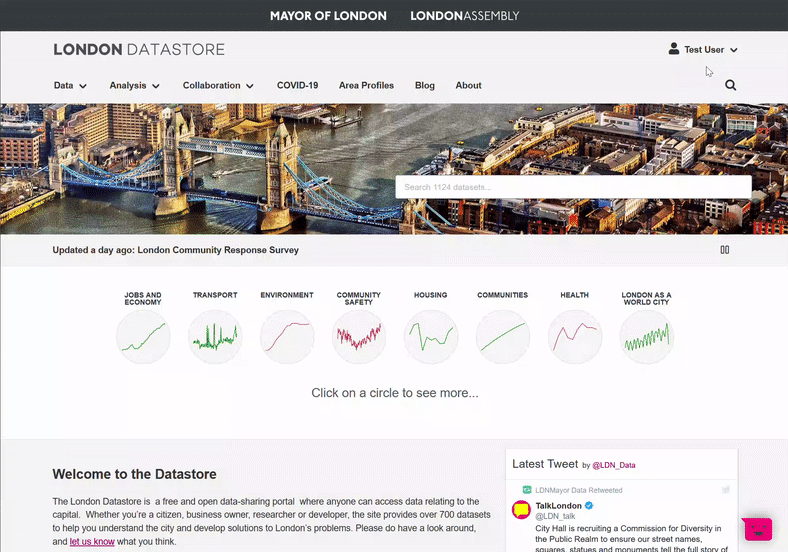788x552 pixels.
Task: Click TalkLondon verified badge icon
Action: [x=589, y=506]
